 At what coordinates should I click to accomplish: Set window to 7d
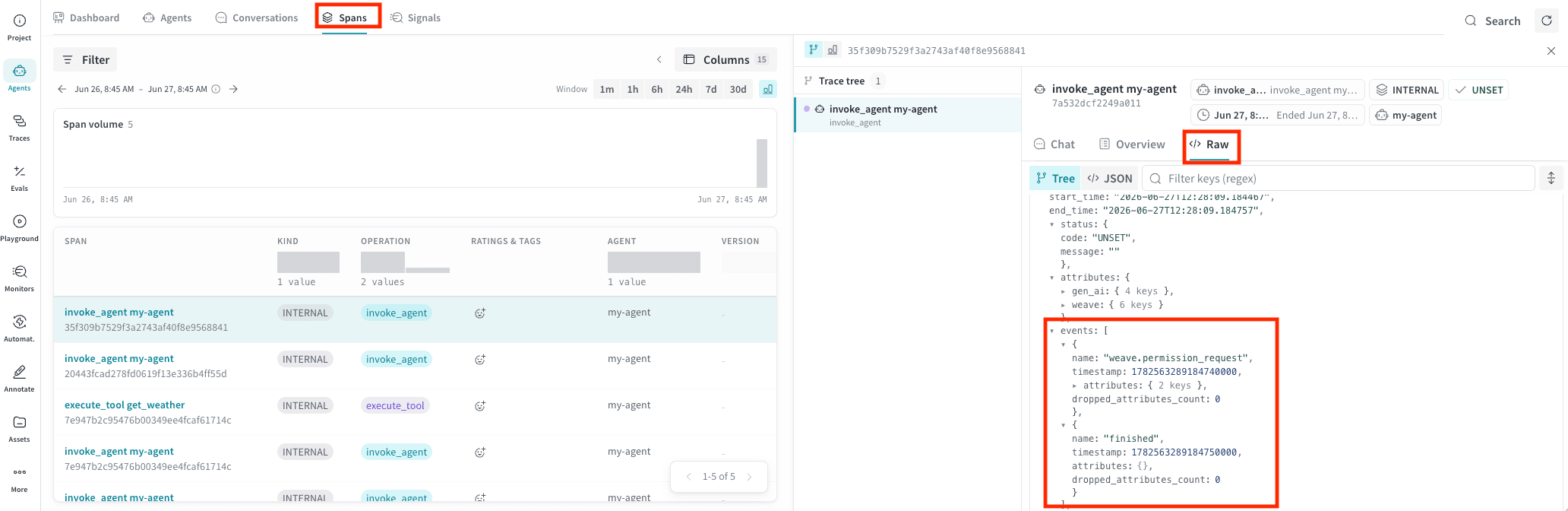[x=711, y=89]
